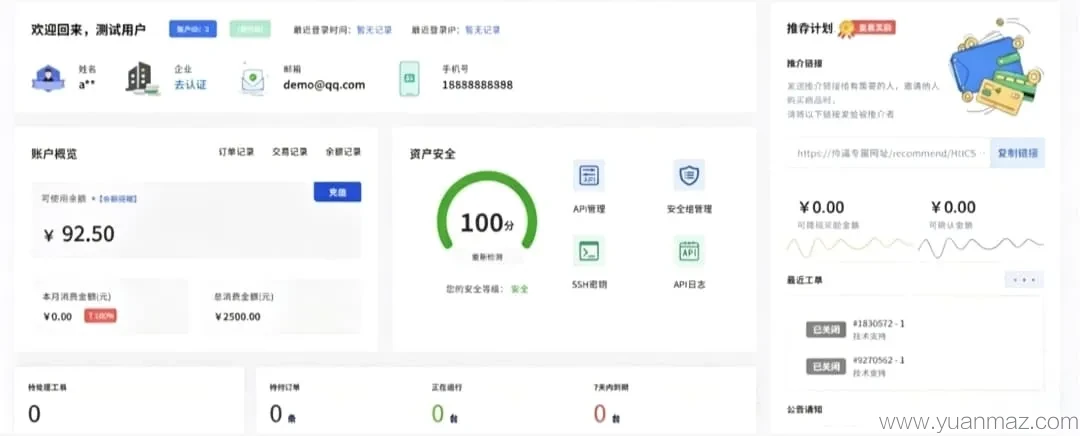Click the 已关闭 tag of ticket #1830572
Screen dimensions: 1080x436
pyautogui.click(x=826, y=330)
